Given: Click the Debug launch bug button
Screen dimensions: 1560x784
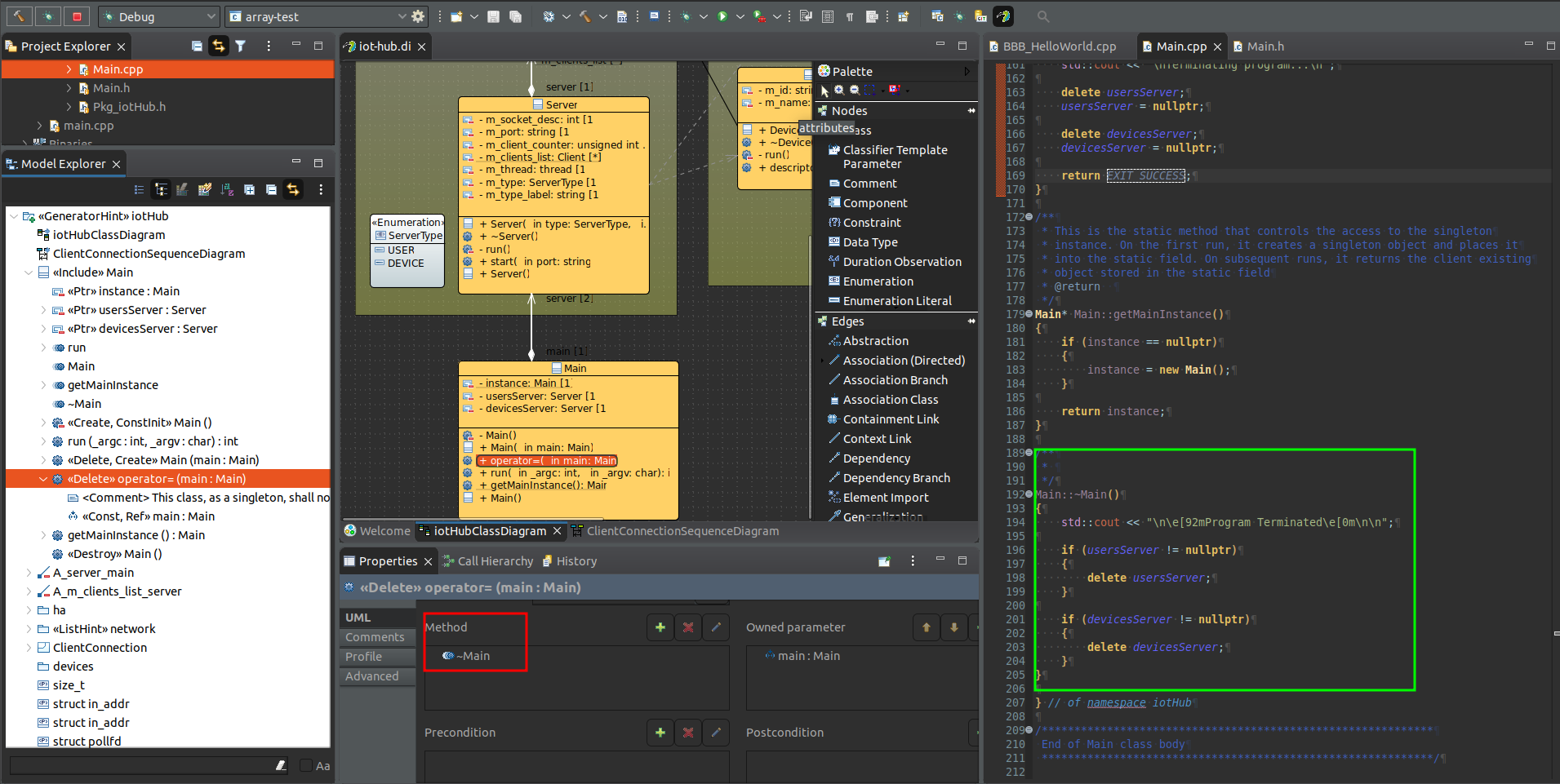Looking at the screenshot, I should click(48, 16).
